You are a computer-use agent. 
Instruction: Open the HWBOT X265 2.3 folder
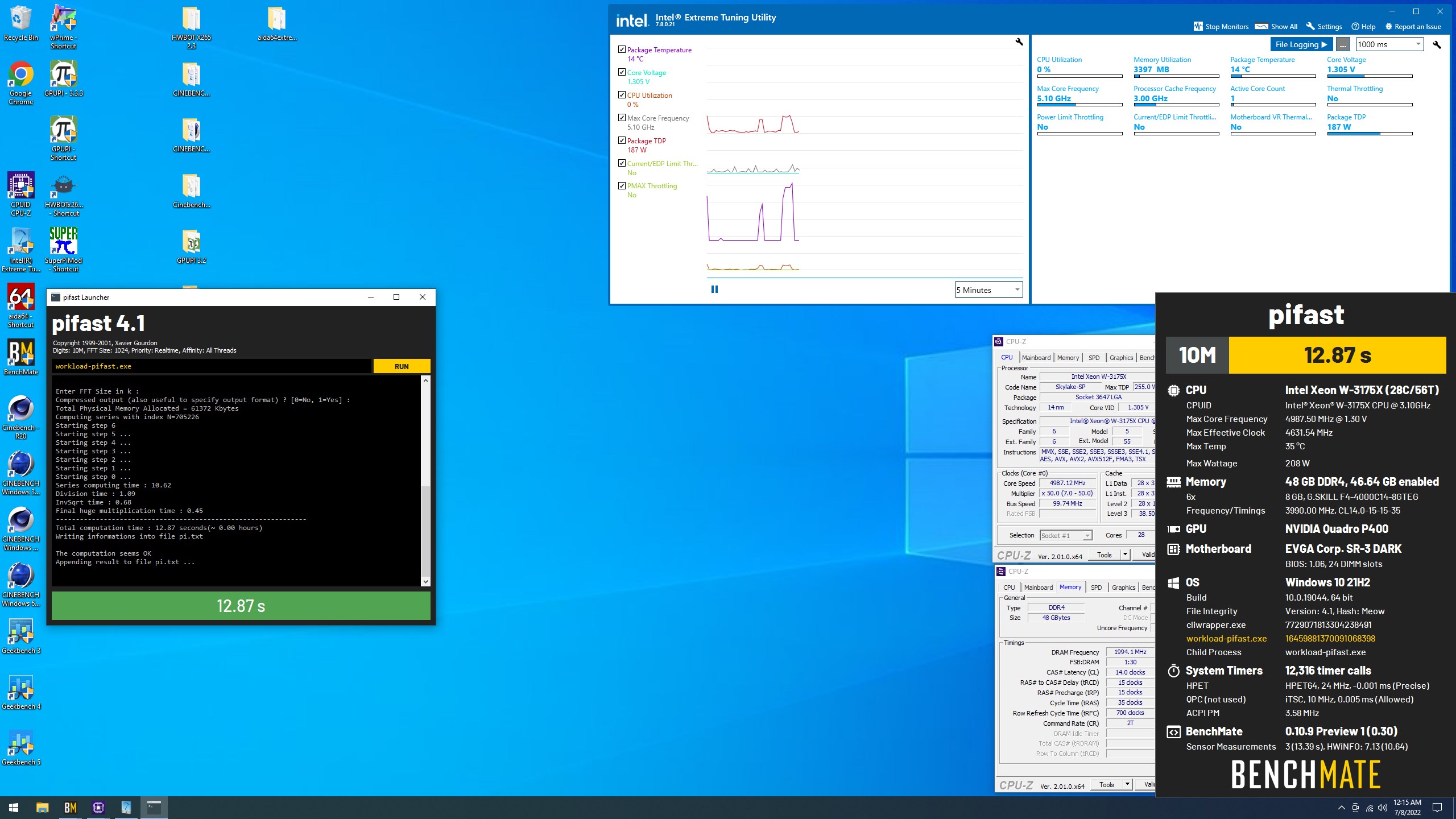point(191,27)
